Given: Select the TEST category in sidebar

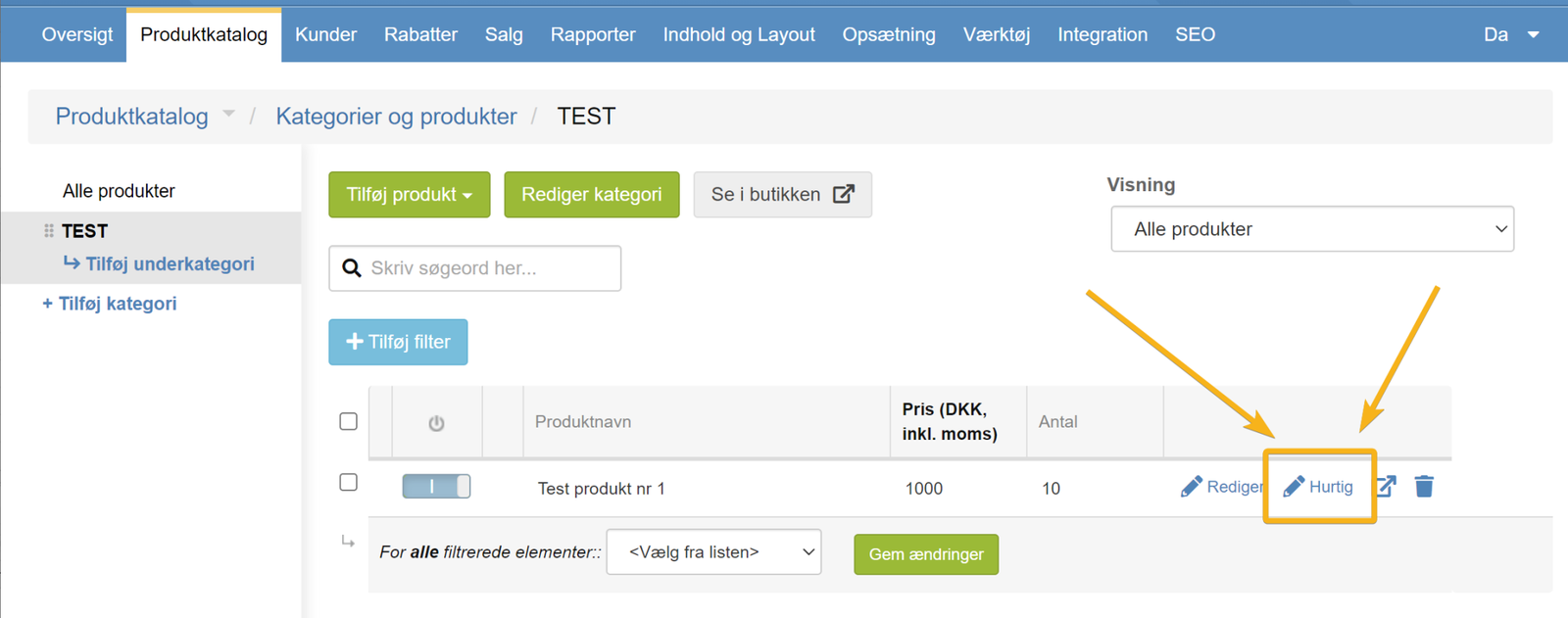Looking at the screenshot, I should point(84,231).
